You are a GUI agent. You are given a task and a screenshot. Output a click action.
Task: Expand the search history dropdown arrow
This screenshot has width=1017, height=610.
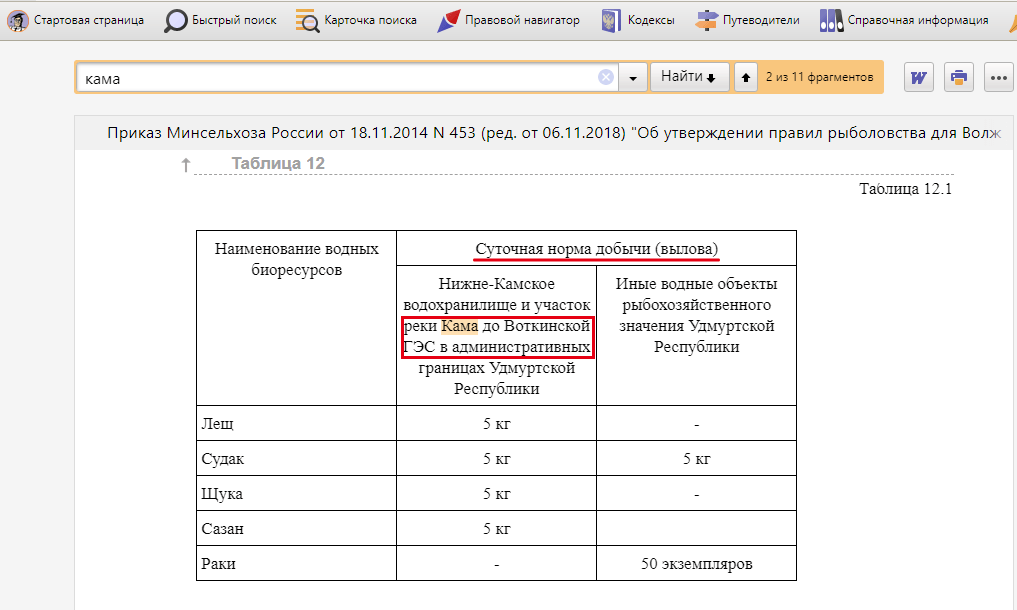coord(633,78)
